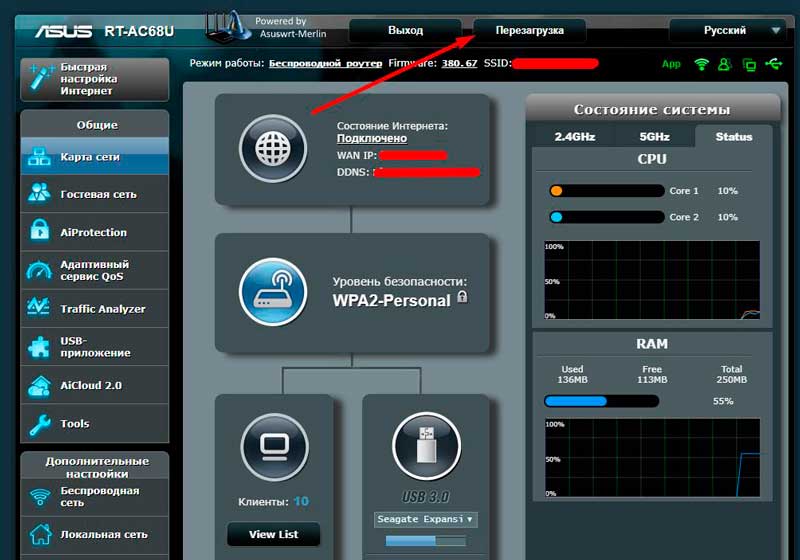This screenshot has width=800, height=560.
Task: Open the Беспроводная сеть menu entry
Action: pyautogui.click(x=95, y=497)
